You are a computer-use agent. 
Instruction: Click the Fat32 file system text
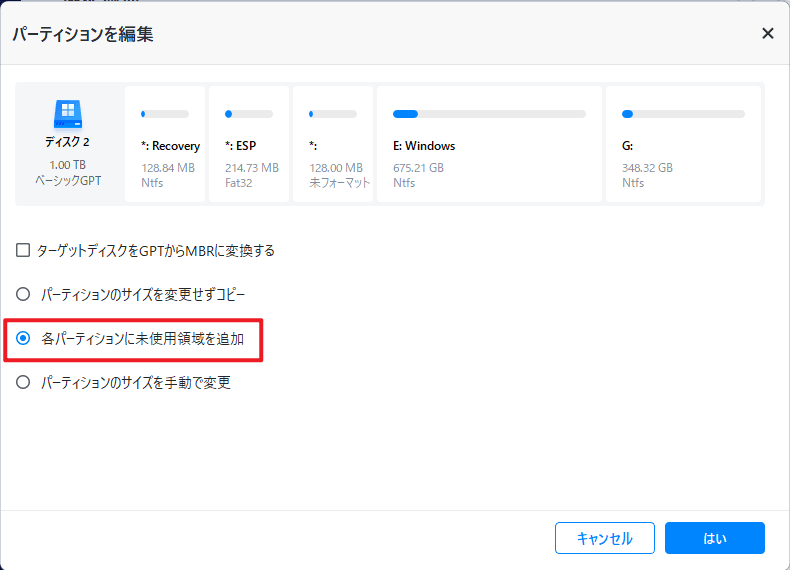[239, 183]
